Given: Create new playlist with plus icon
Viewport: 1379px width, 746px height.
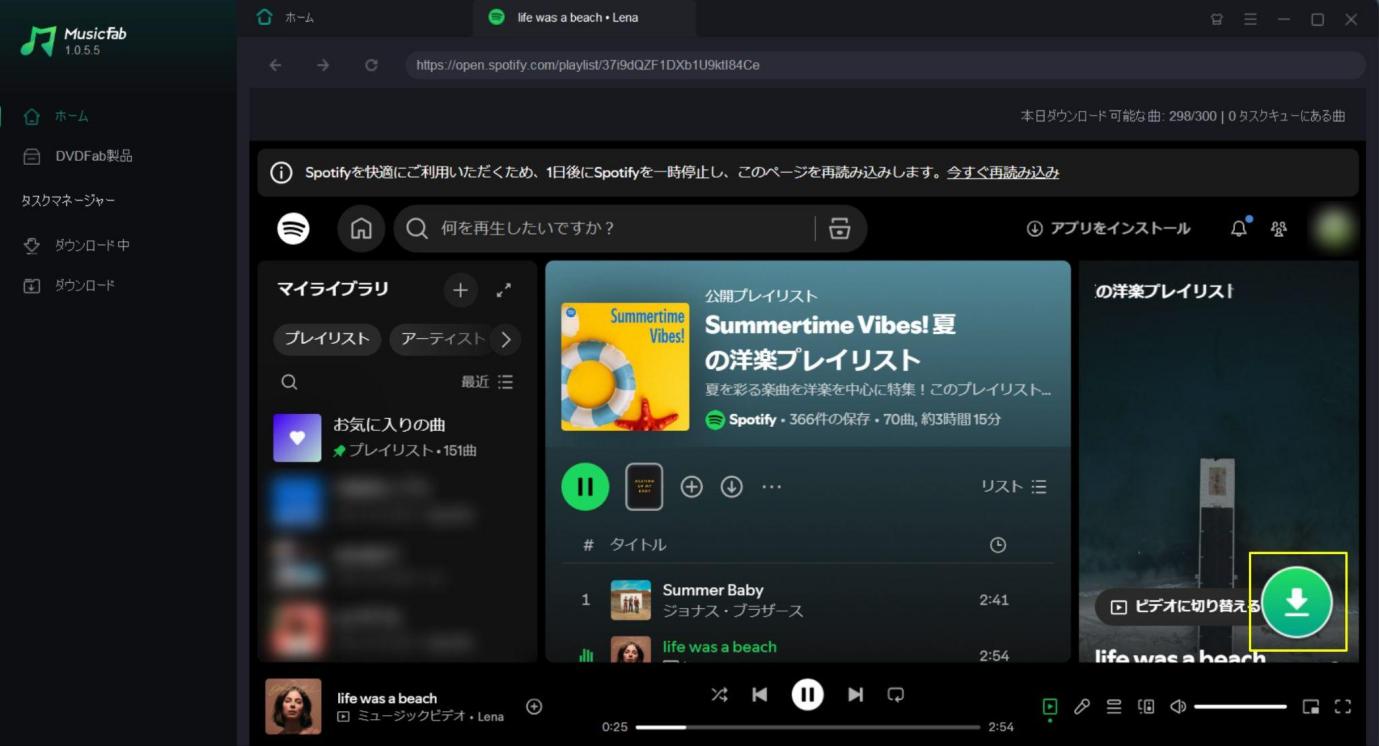Looking at the screenshot, I should tap(460, 290).
